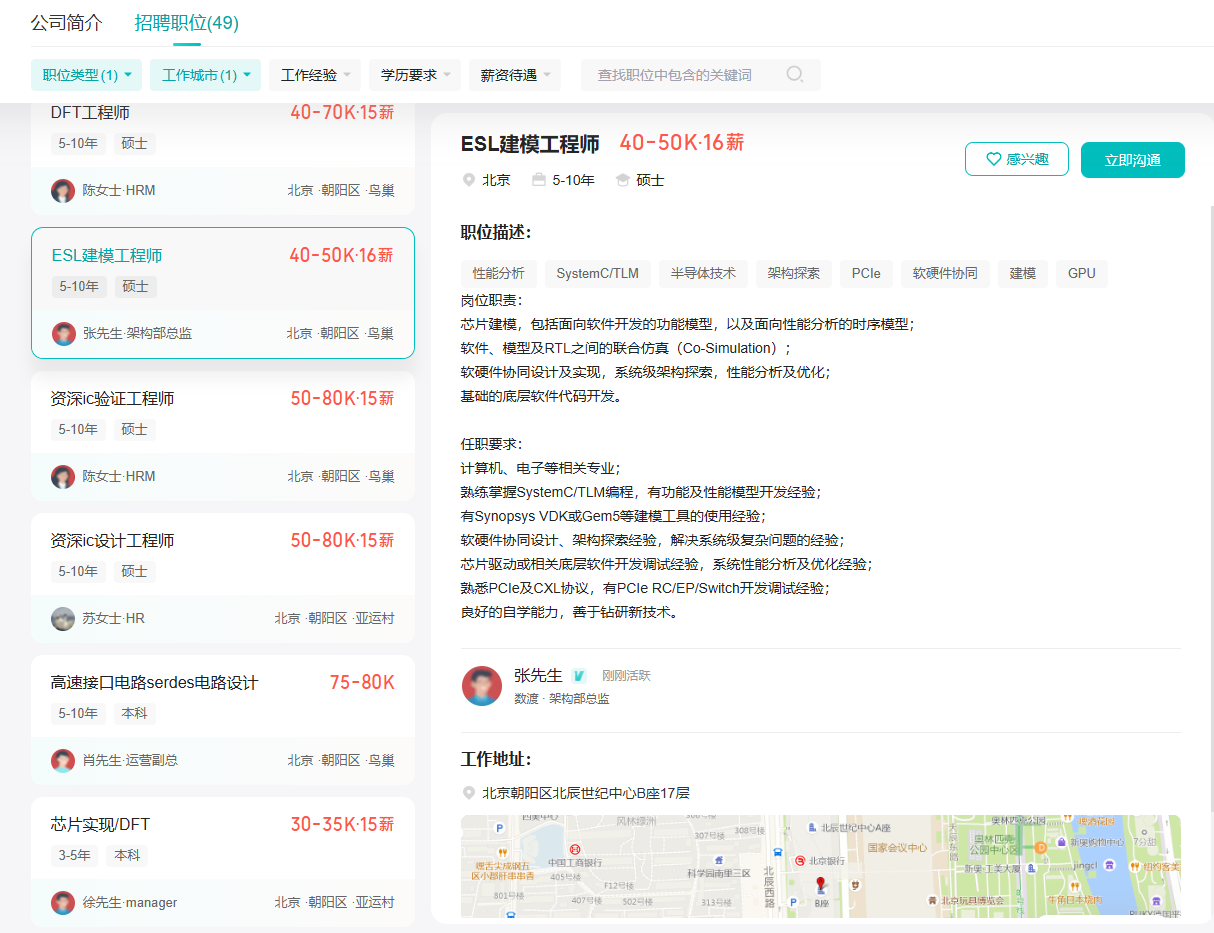
Task: Click the heart icon on 感兴趣
Action: click(x=993, y=159)
